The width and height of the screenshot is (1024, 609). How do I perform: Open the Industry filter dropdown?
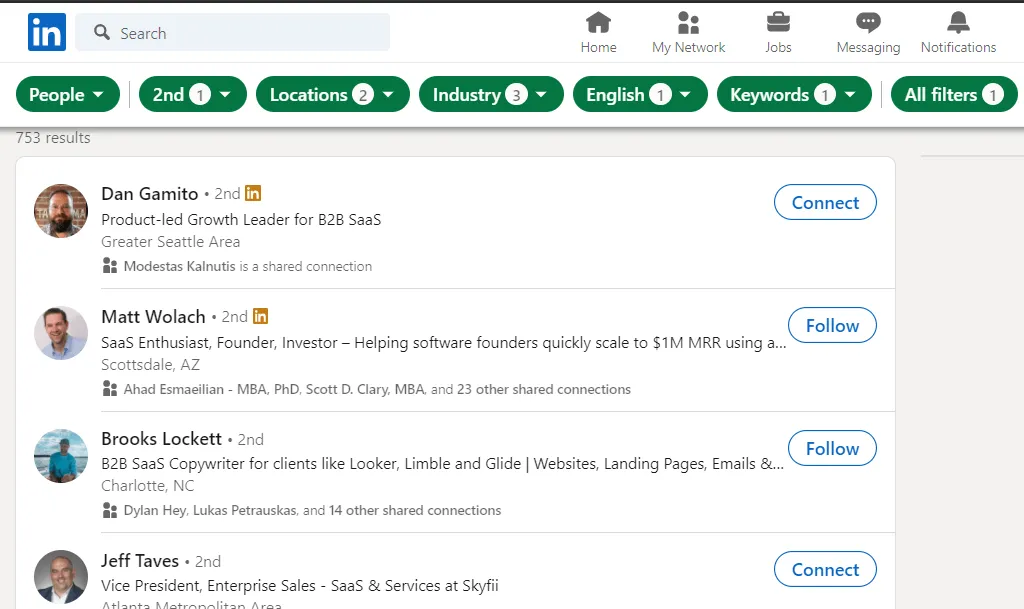pyautogui.click(x=490, y=95)
